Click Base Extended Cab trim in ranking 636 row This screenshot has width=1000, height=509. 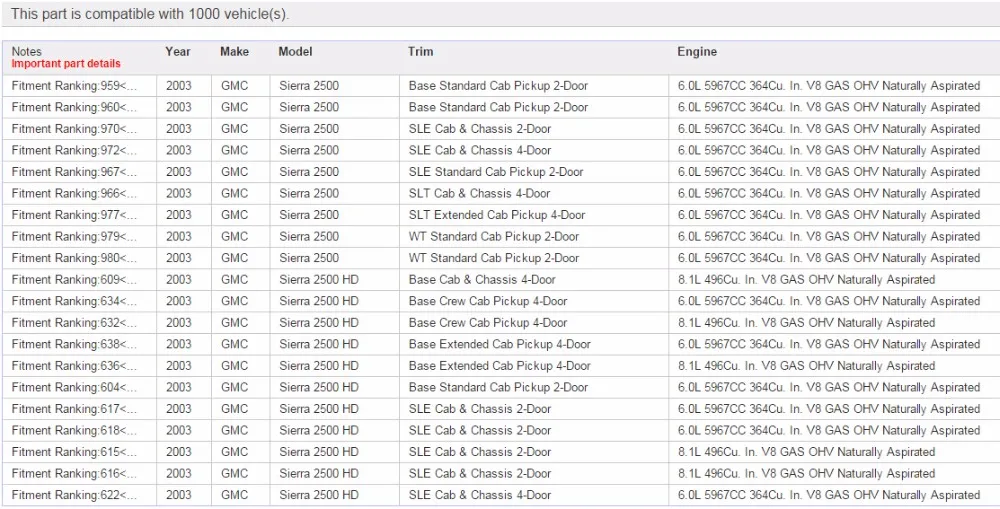(x=534, y=366)
